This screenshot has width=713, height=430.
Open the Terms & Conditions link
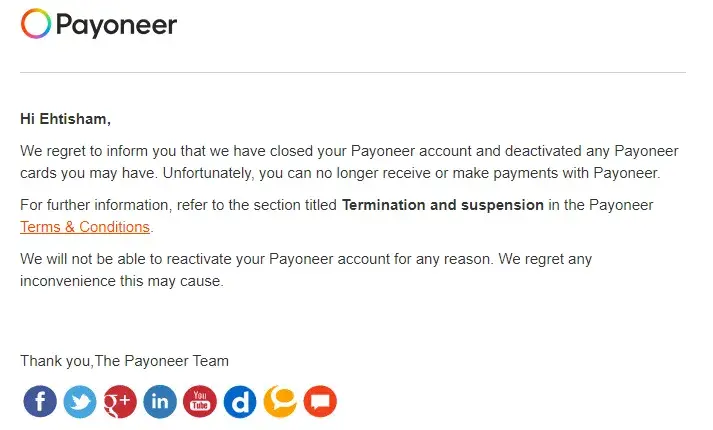85,227
